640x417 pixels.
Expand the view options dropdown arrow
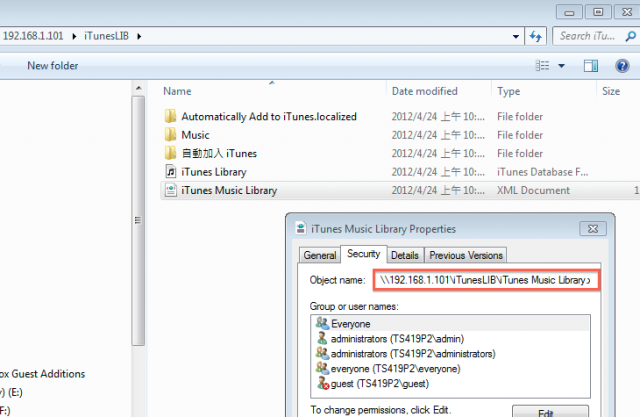(x=562, y=66)
